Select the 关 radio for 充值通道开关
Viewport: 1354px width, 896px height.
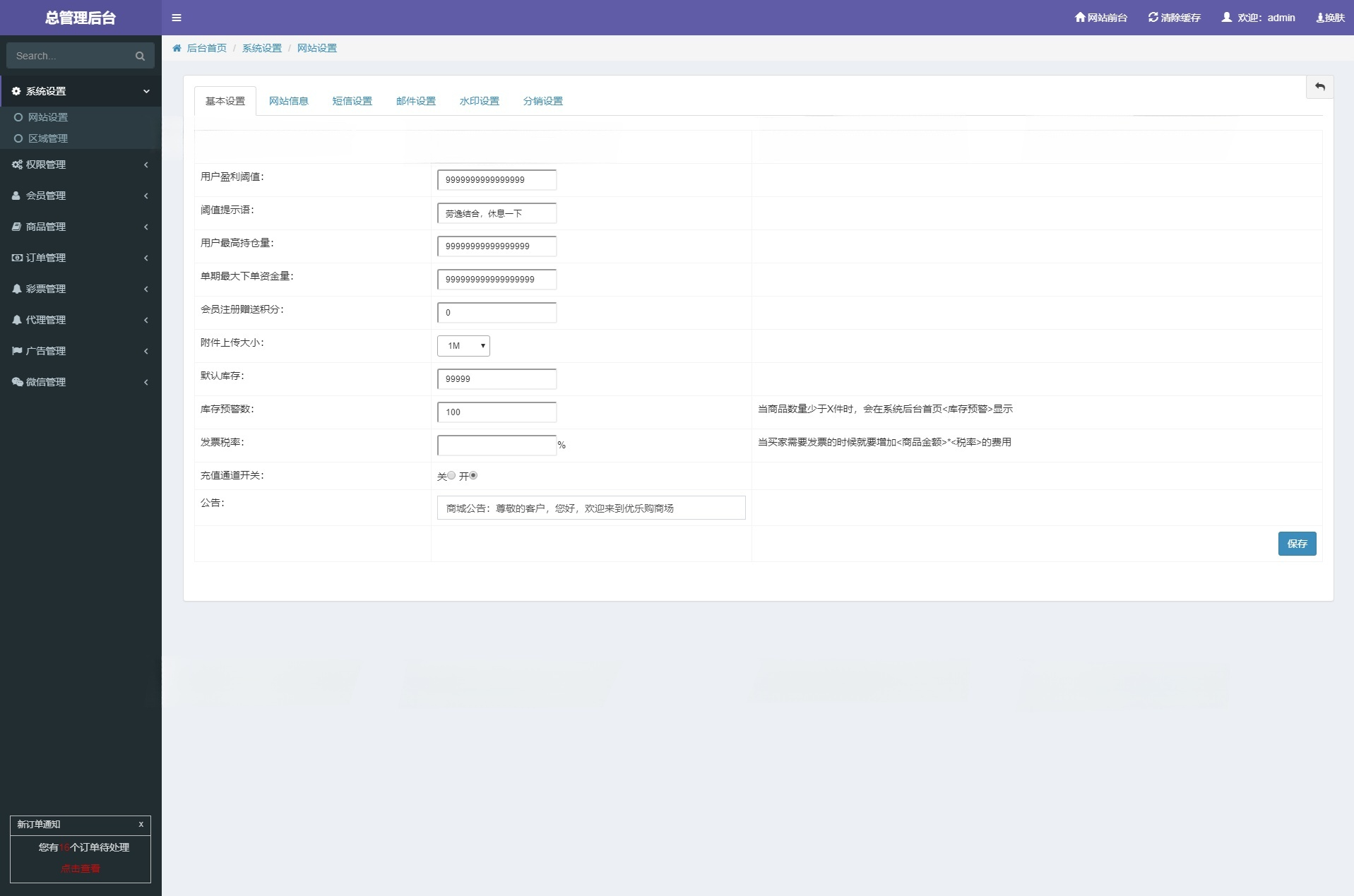click(451, 475)
